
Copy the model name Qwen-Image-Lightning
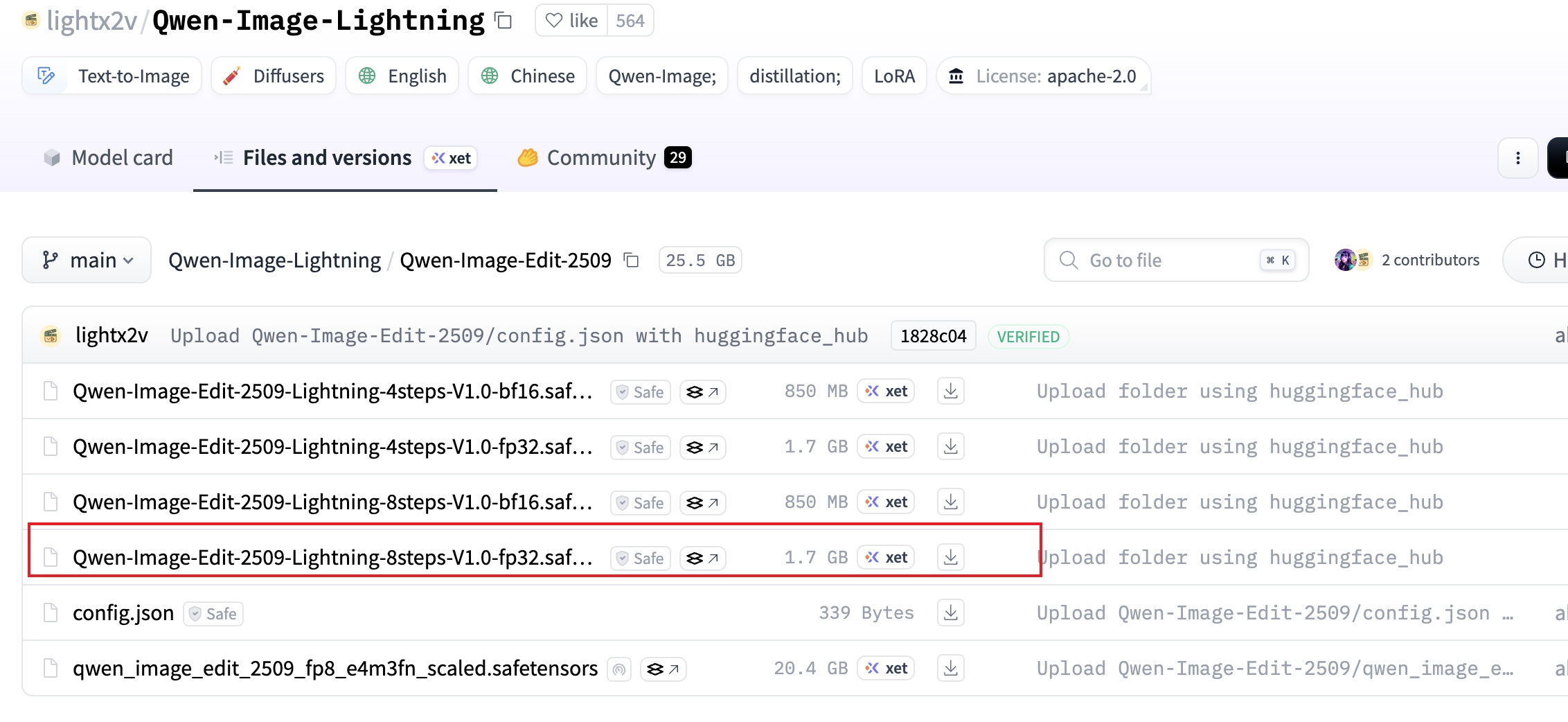tap(504, 21)
